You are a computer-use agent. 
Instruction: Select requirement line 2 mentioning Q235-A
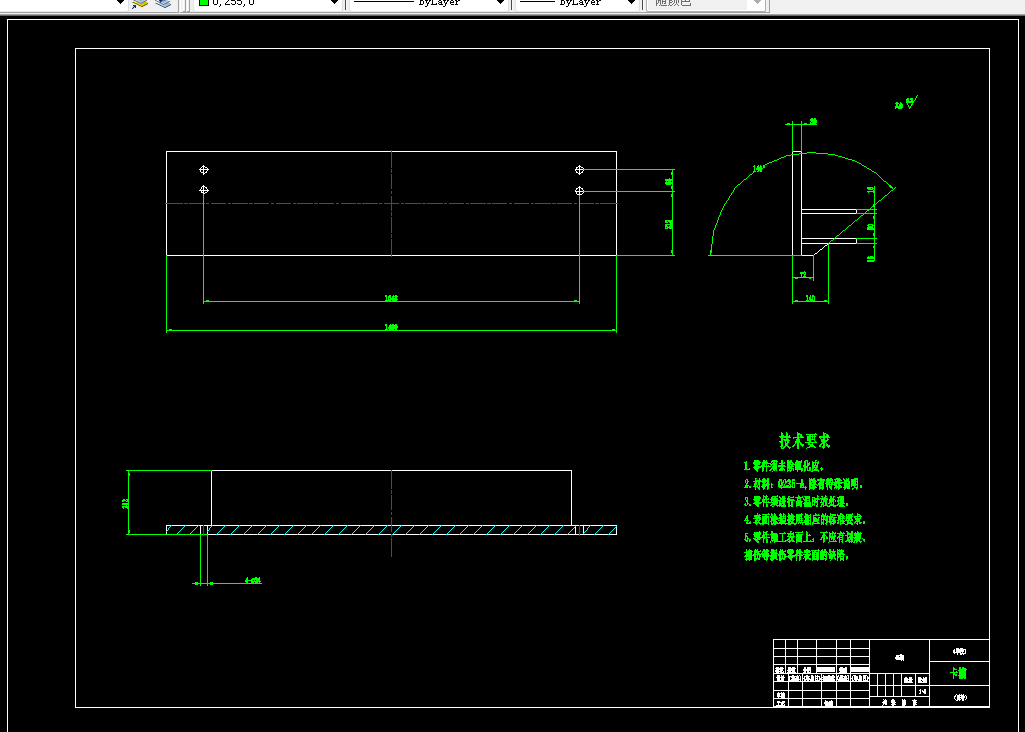pos(804,485)
